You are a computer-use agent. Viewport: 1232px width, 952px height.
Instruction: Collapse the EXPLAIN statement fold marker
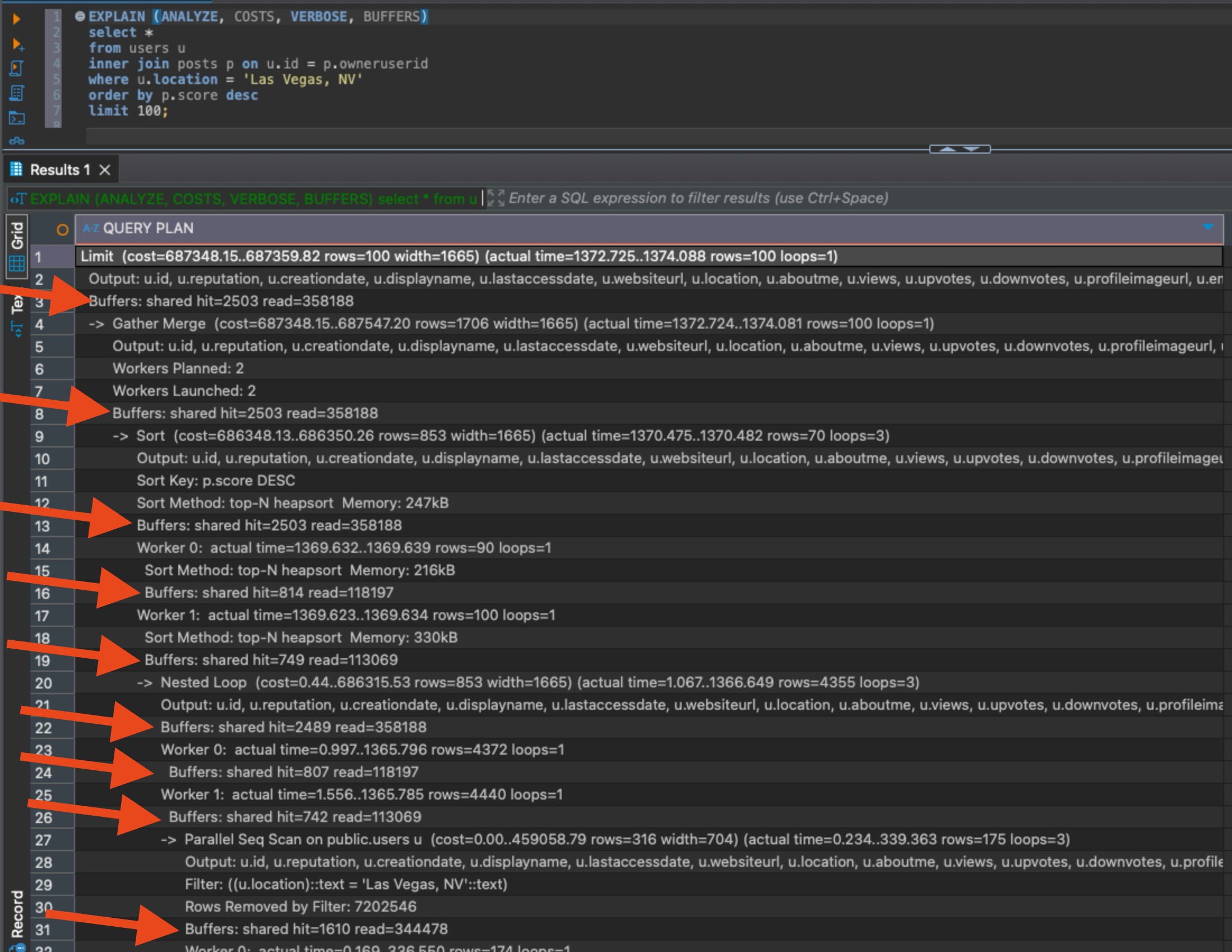coord(80,16)
